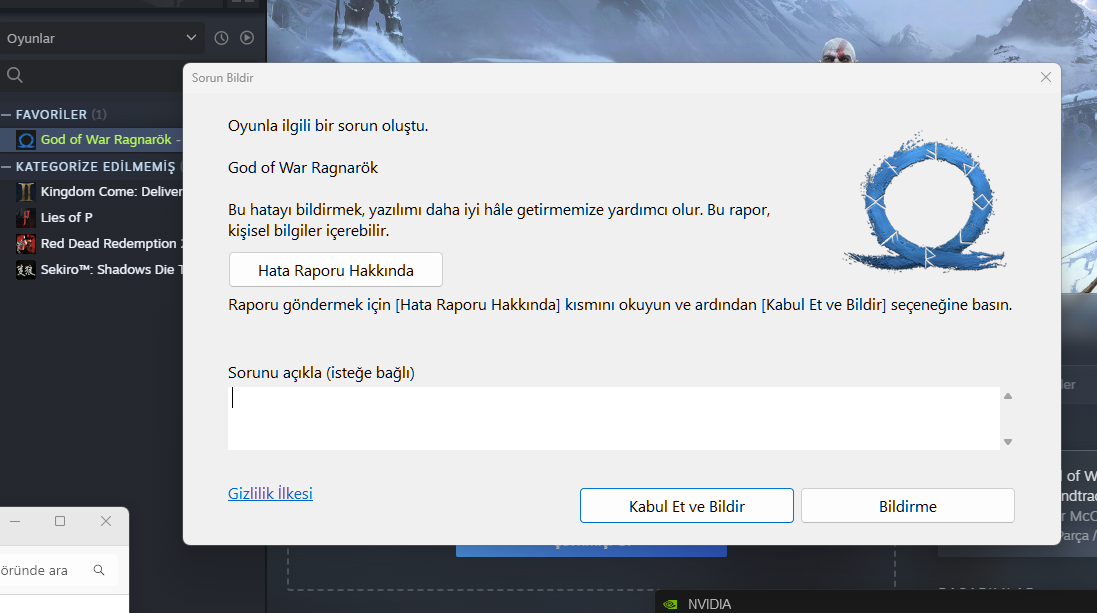Screen dimensions: 1097x613
Task: Click the 'Sorun Bildir' dialog title text
Action: click(222, 78)
